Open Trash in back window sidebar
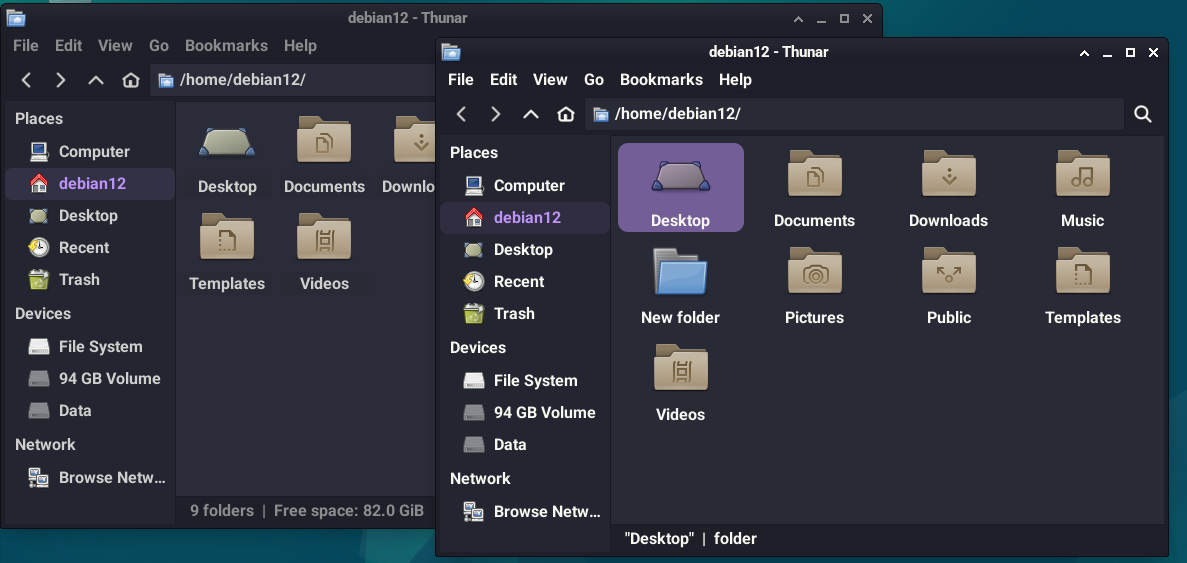 pos(90,279)
